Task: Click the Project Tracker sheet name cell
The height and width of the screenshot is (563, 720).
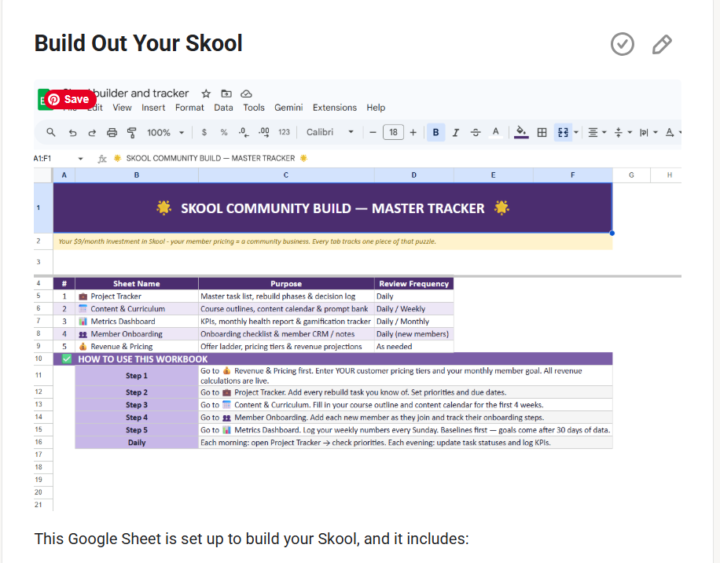Action: pos(137,296)
